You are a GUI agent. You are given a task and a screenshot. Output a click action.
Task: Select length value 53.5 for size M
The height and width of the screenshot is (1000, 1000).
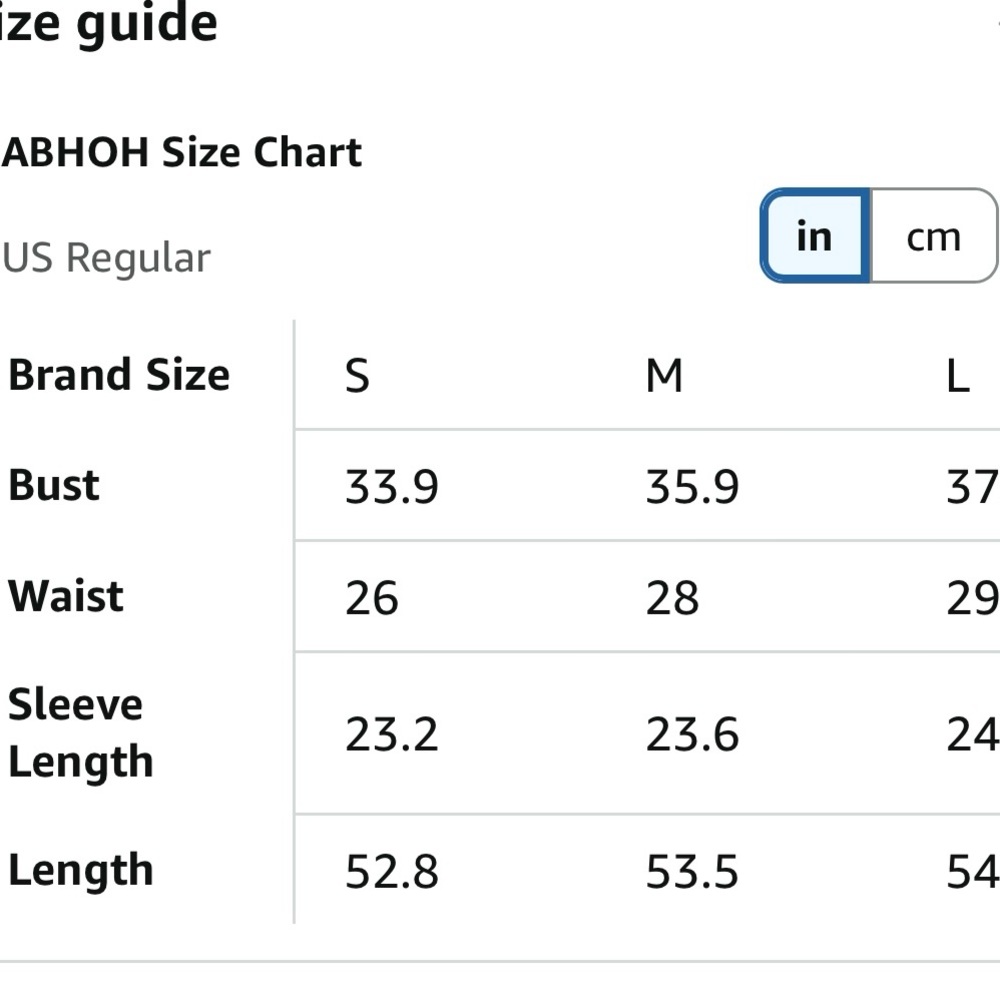click(x=692, y=872)
